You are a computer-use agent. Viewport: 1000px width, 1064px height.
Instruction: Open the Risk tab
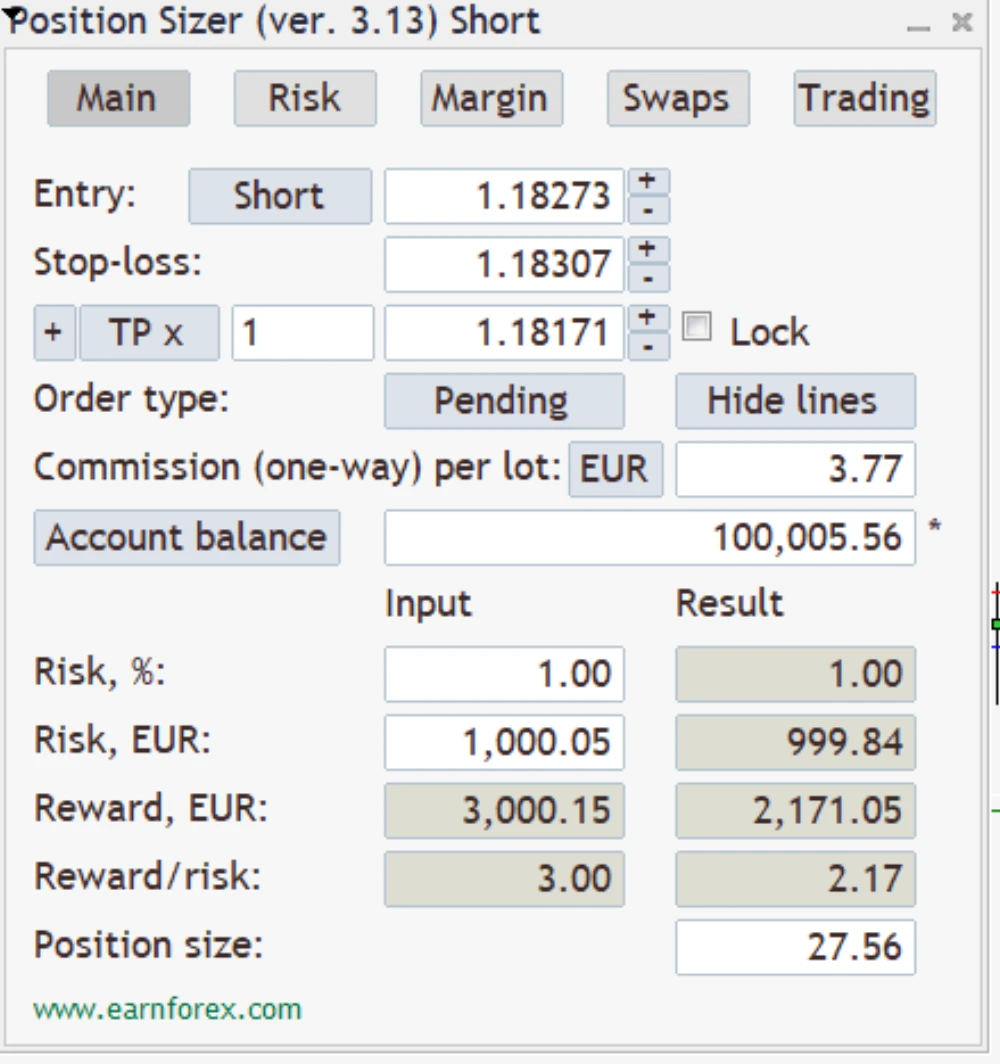click(x=305, y=98)
